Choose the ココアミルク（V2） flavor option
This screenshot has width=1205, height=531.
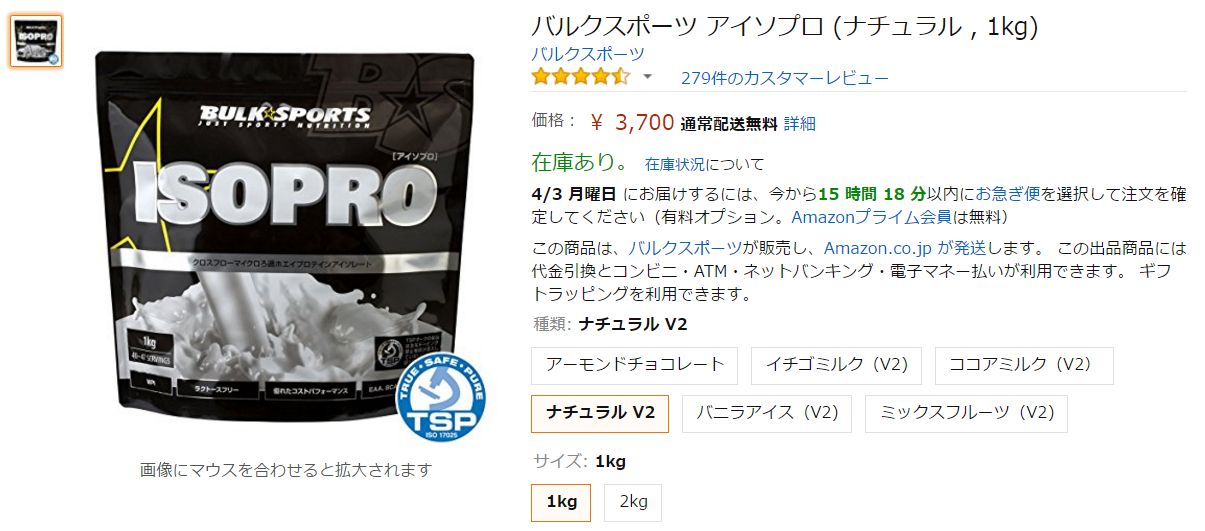tap(1024, 365)
